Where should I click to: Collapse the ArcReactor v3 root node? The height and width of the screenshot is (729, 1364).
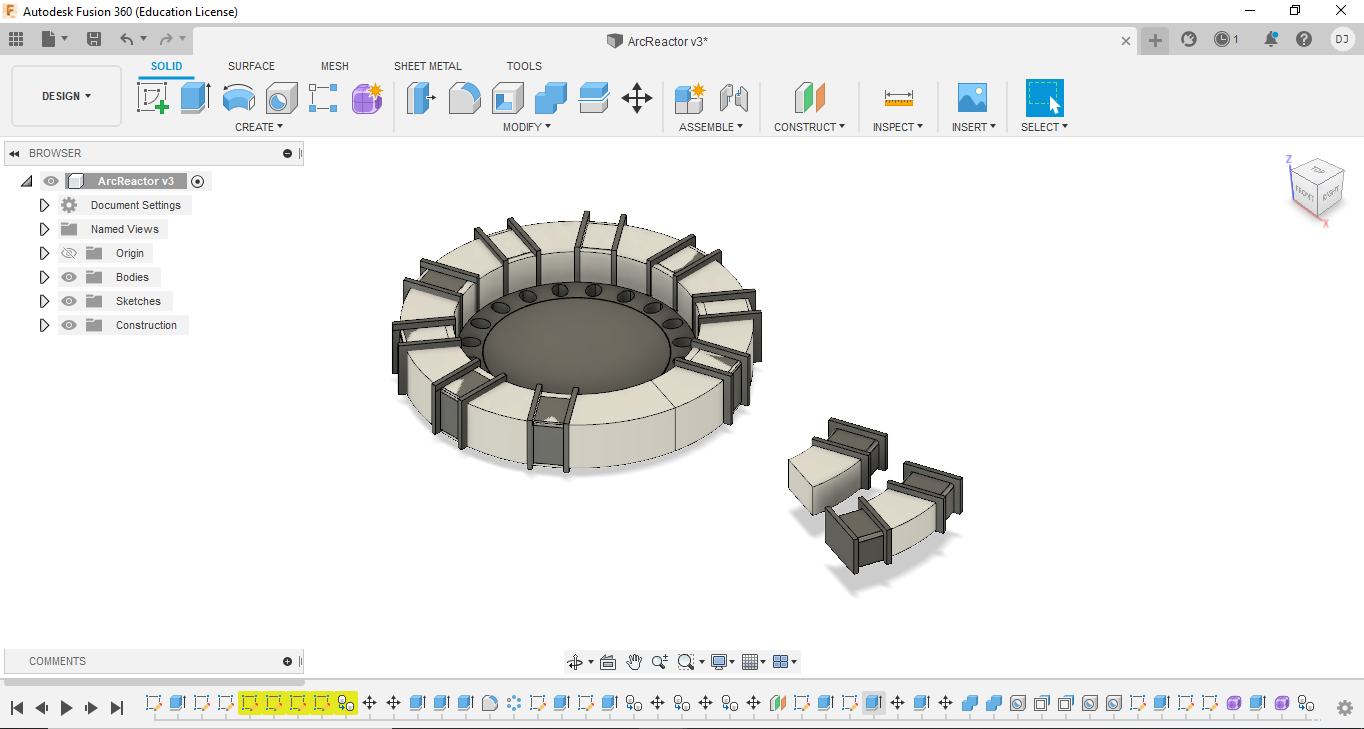(x=26, y=181)
